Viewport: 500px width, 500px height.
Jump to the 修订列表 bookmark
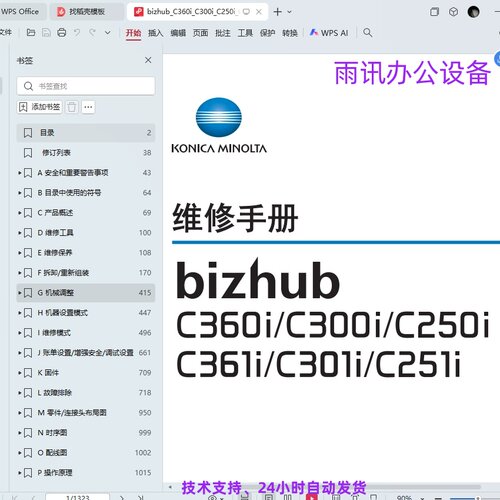pos(86,153)
